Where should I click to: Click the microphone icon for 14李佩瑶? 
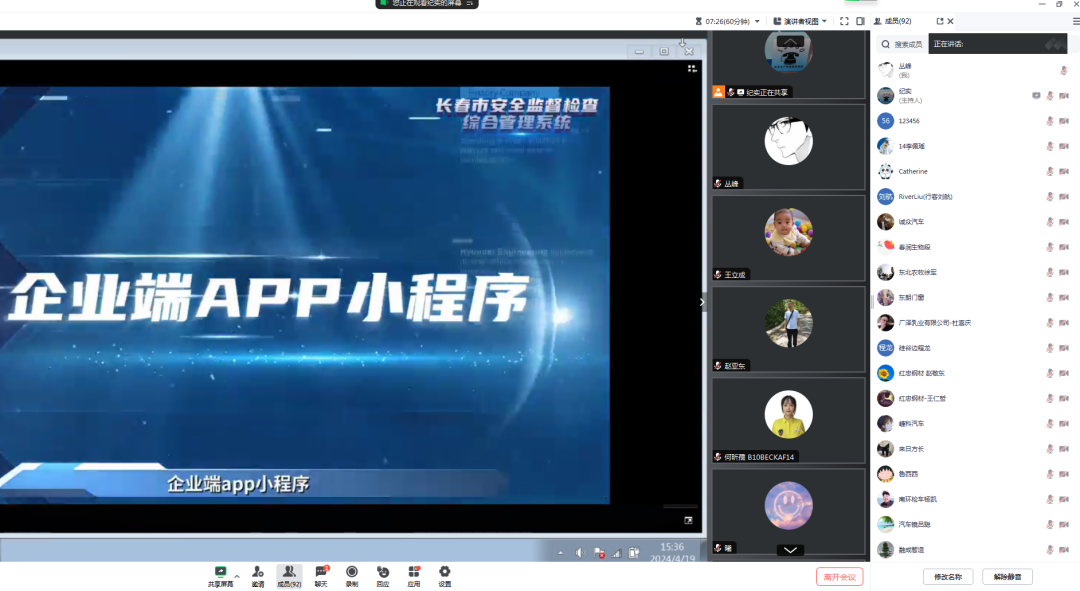tap(1050, 146)
